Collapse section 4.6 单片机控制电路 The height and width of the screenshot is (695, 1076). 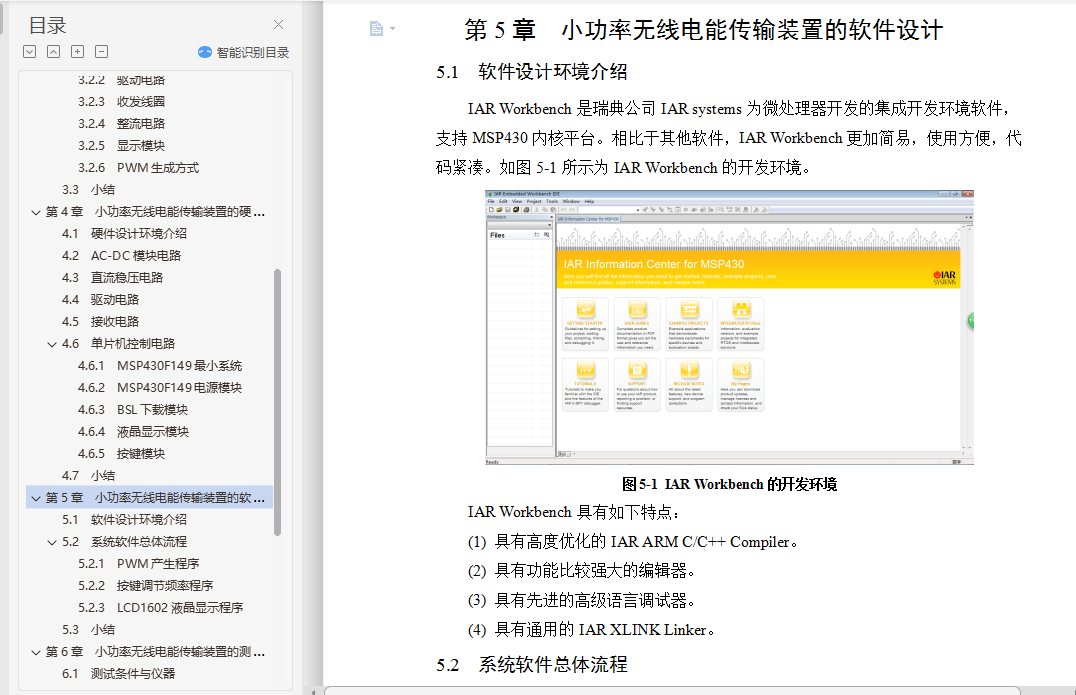pos(51,344)
